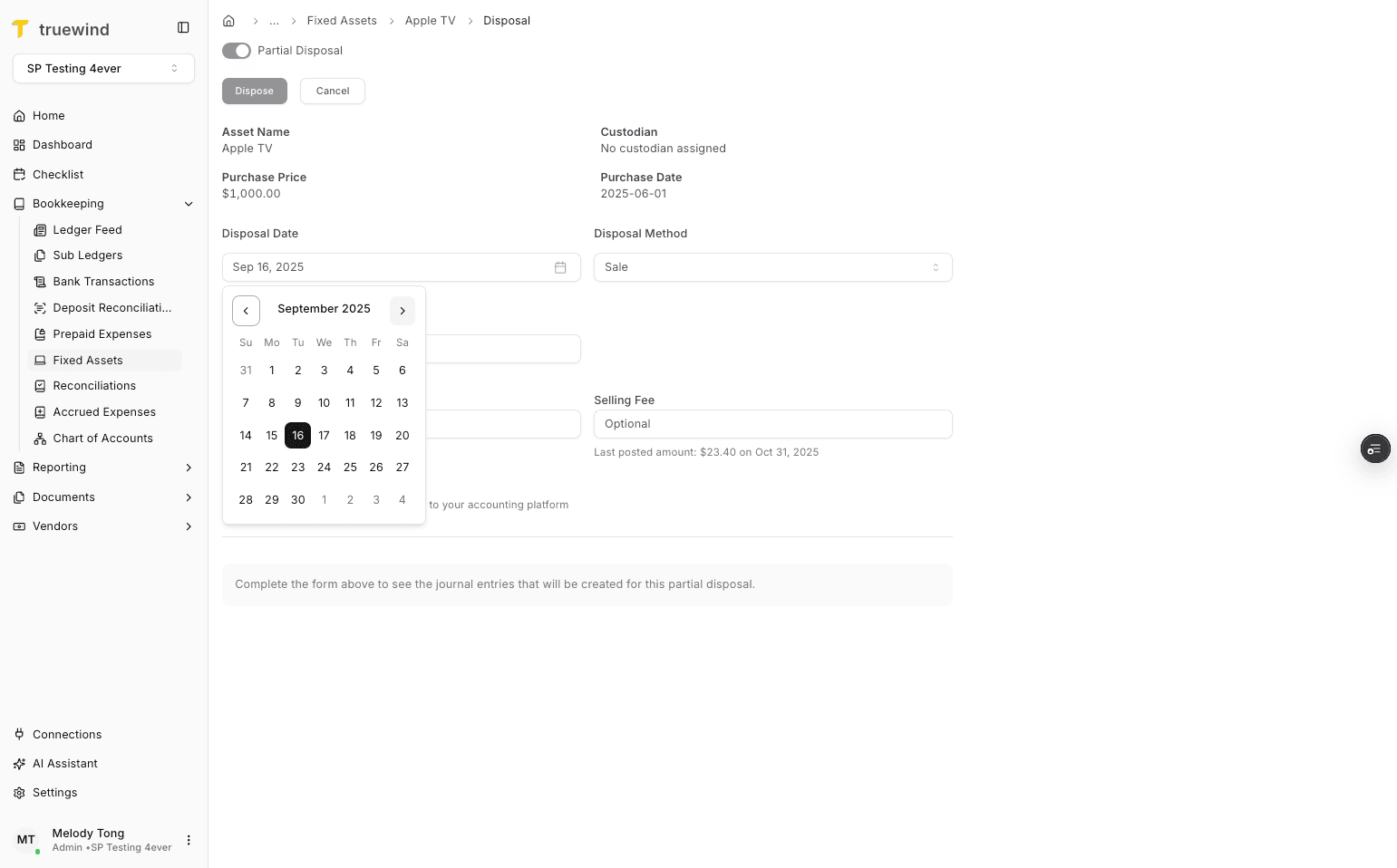Click the calendar icon in Disposal Date field
The height and width of the screenshot is (868, 1397).
[x=560, y=266]
